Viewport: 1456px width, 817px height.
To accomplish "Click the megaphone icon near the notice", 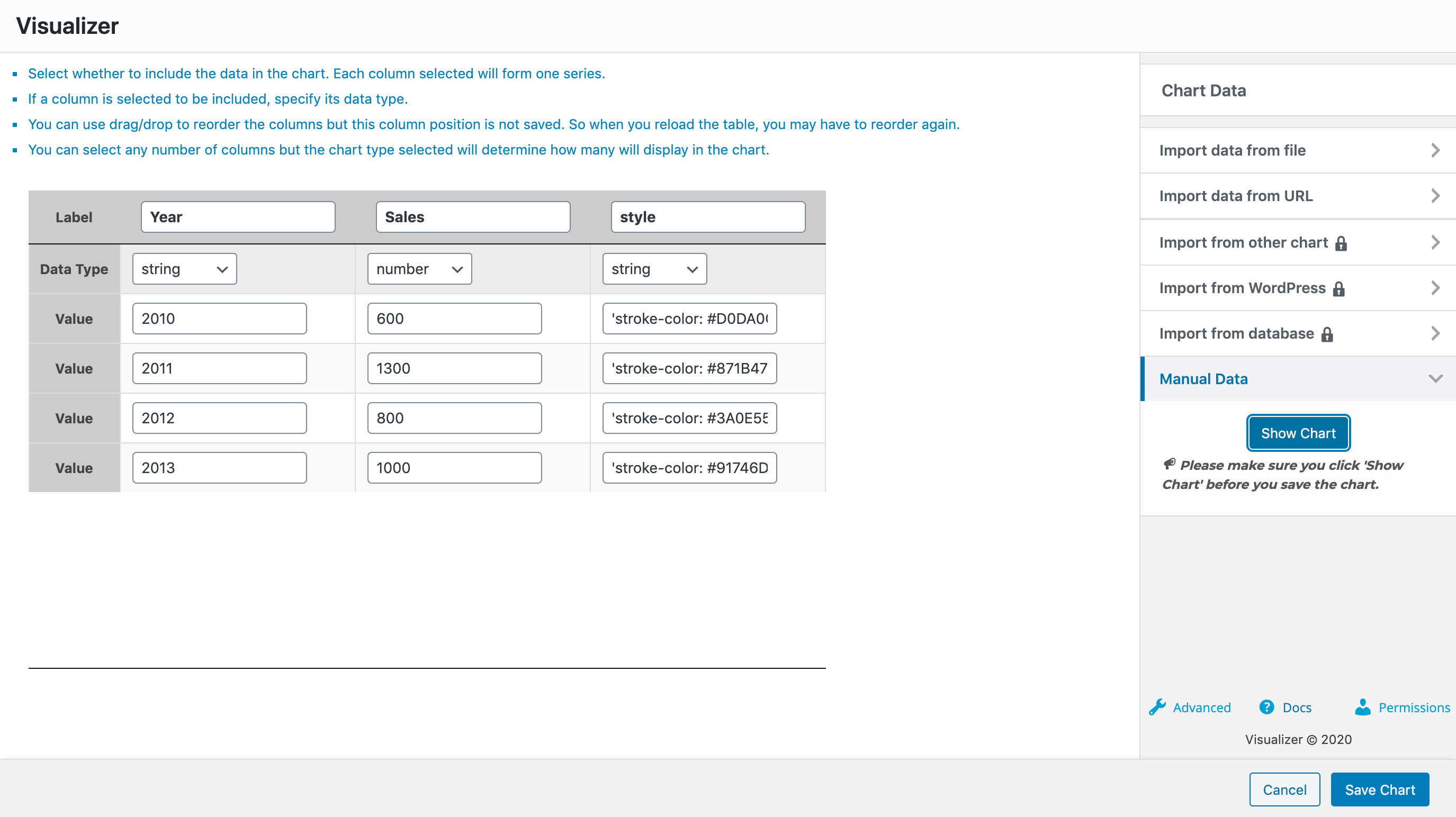I will (x=1169, y=464).
